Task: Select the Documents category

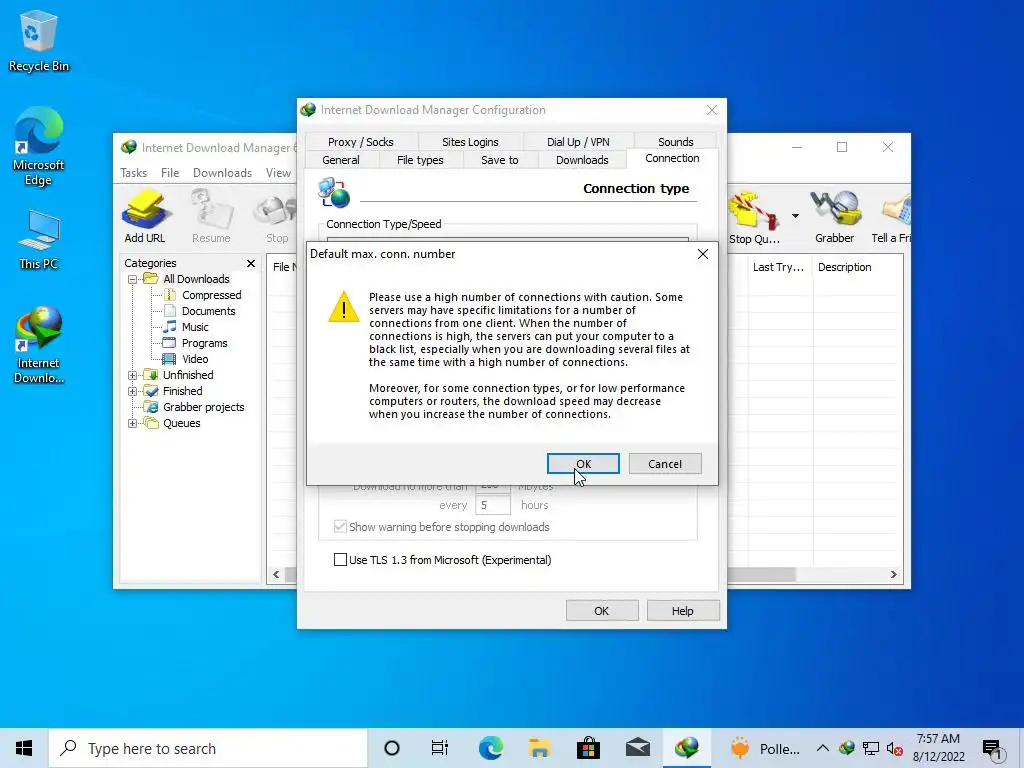Action: (x=208, y=311)
